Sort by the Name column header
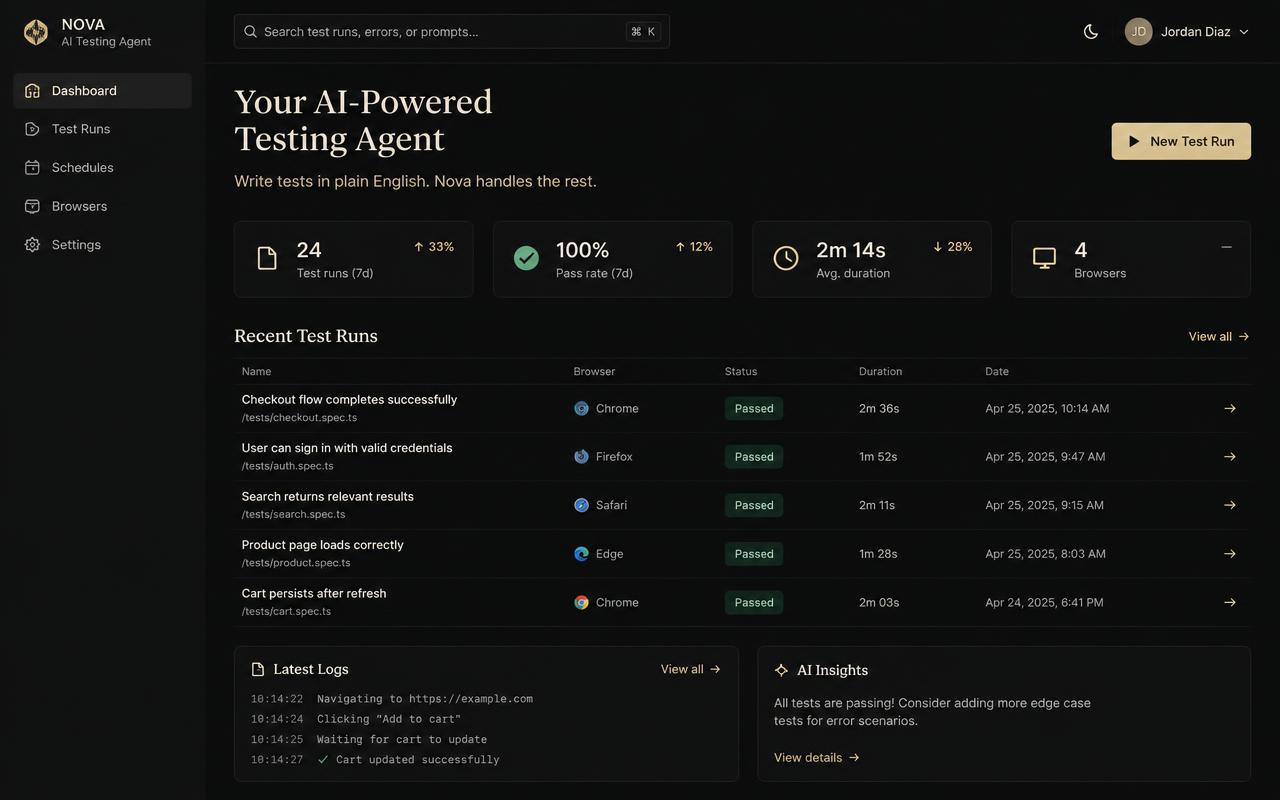1280x800 pixels. 256,371
